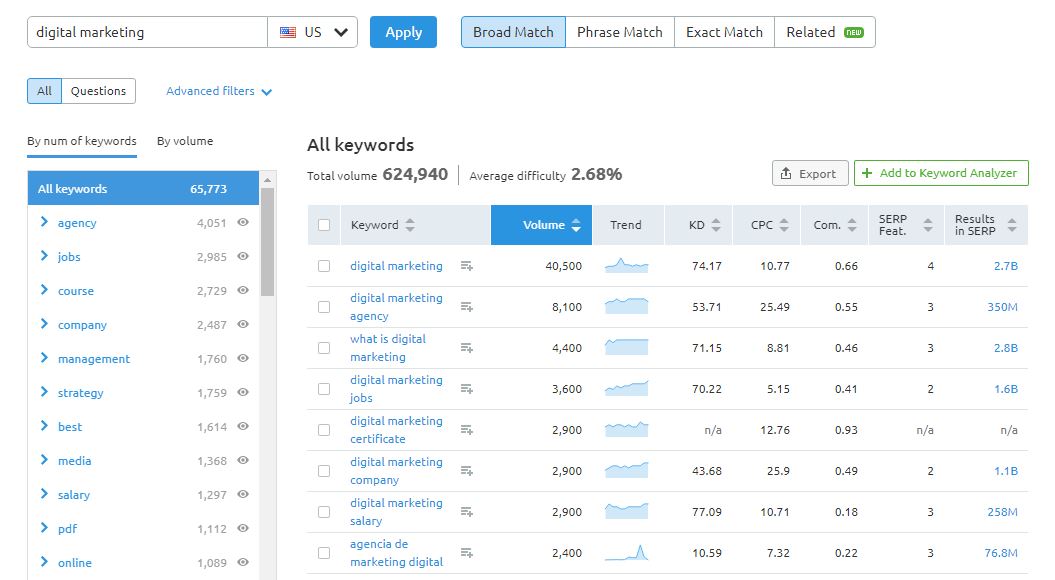Sort results using the Volume column sort arrows
Viewport: 1055px width, 580px height.
575,225
